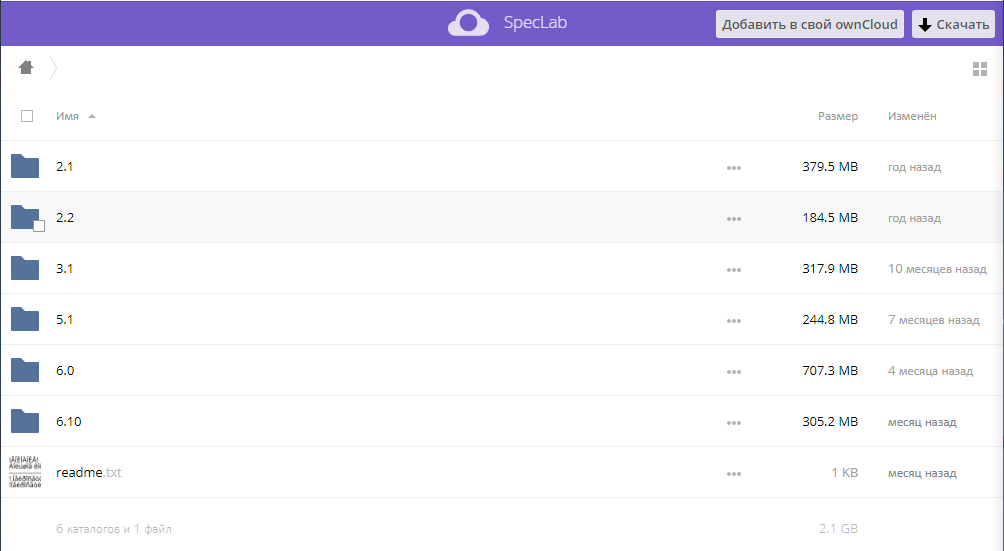1004x551 pixels.
Task: Open actions menu for folder 2.1
Action: coord(734,168)
